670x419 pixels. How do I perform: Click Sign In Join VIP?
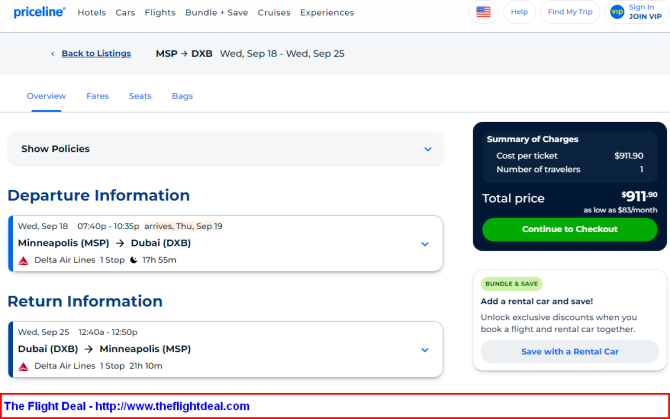coord(645,12)
